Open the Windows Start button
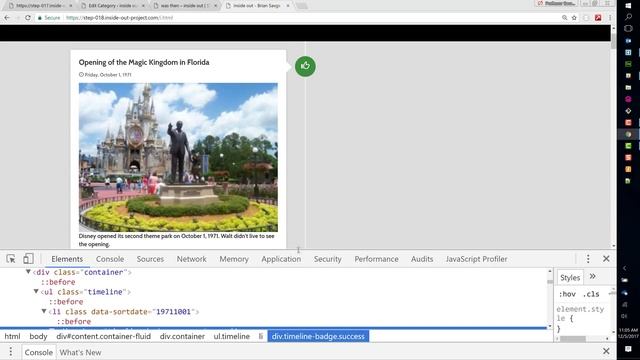The image size is (640, 360). (628, 5)
